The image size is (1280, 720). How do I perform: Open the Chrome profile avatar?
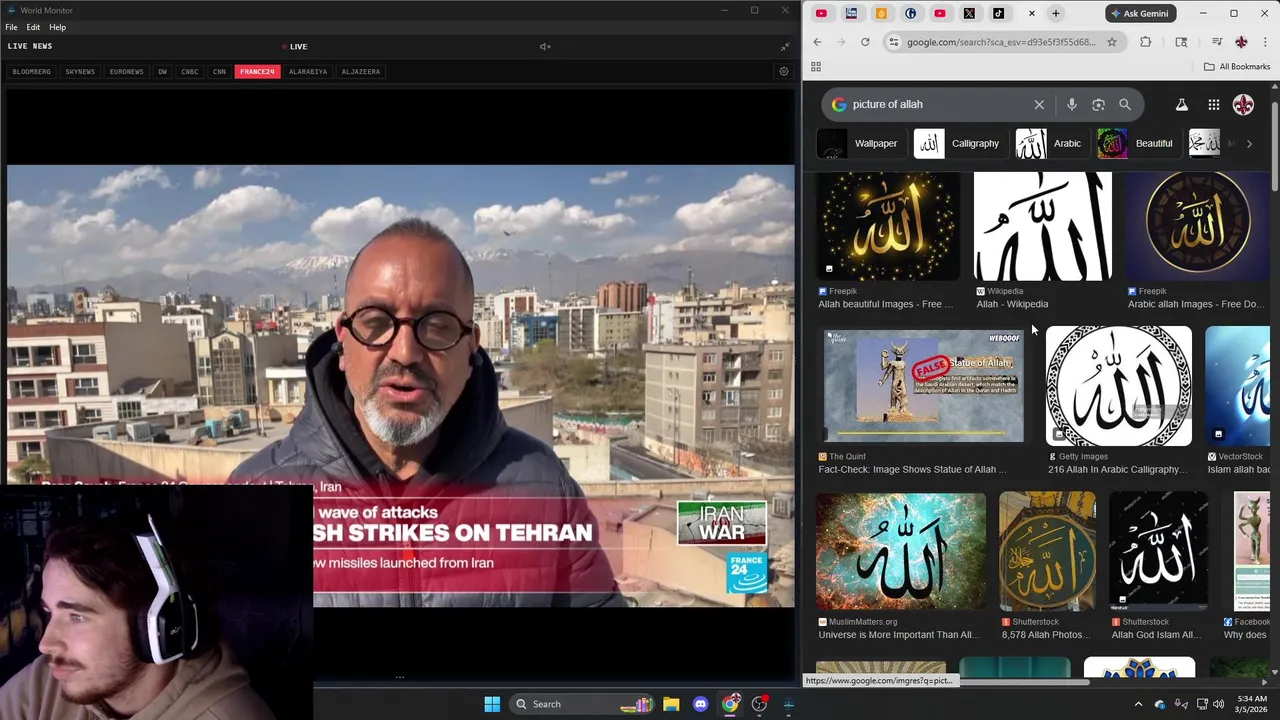coord(1241,42)
